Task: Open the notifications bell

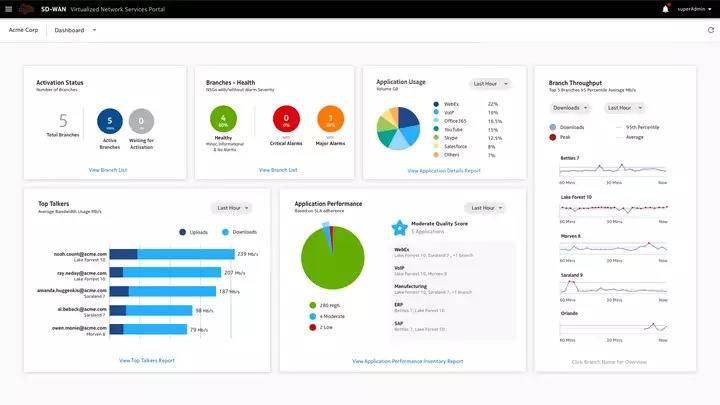Action: (x=665, y=9)
